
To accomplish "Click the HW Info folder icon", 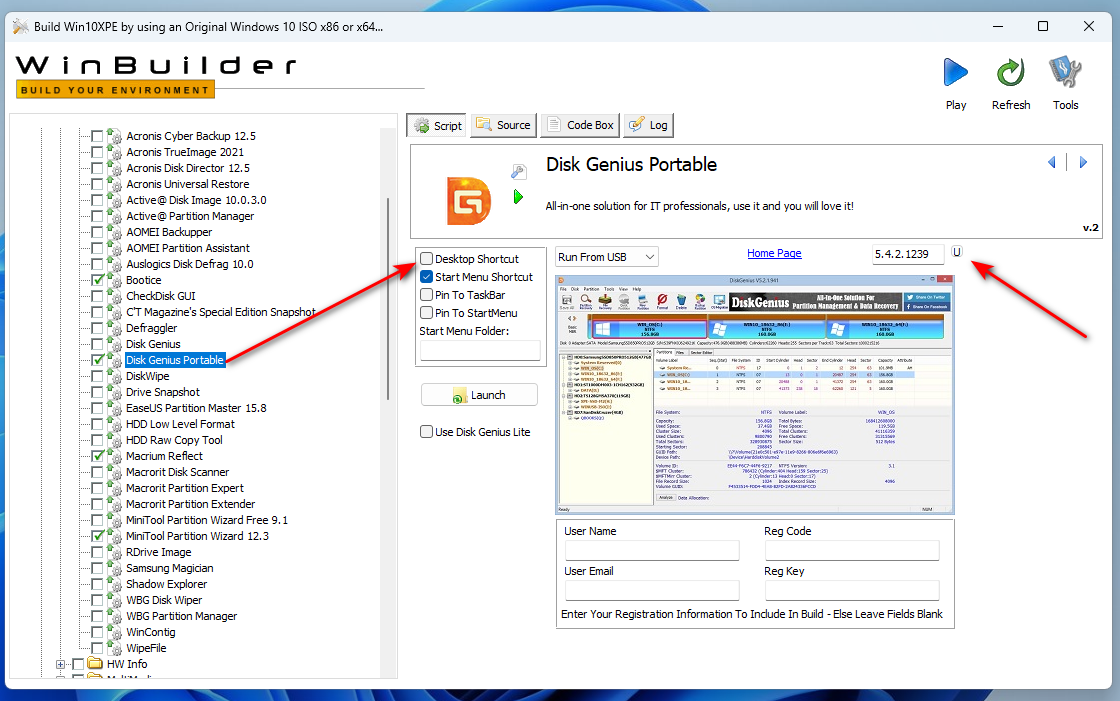I will 95,664.
